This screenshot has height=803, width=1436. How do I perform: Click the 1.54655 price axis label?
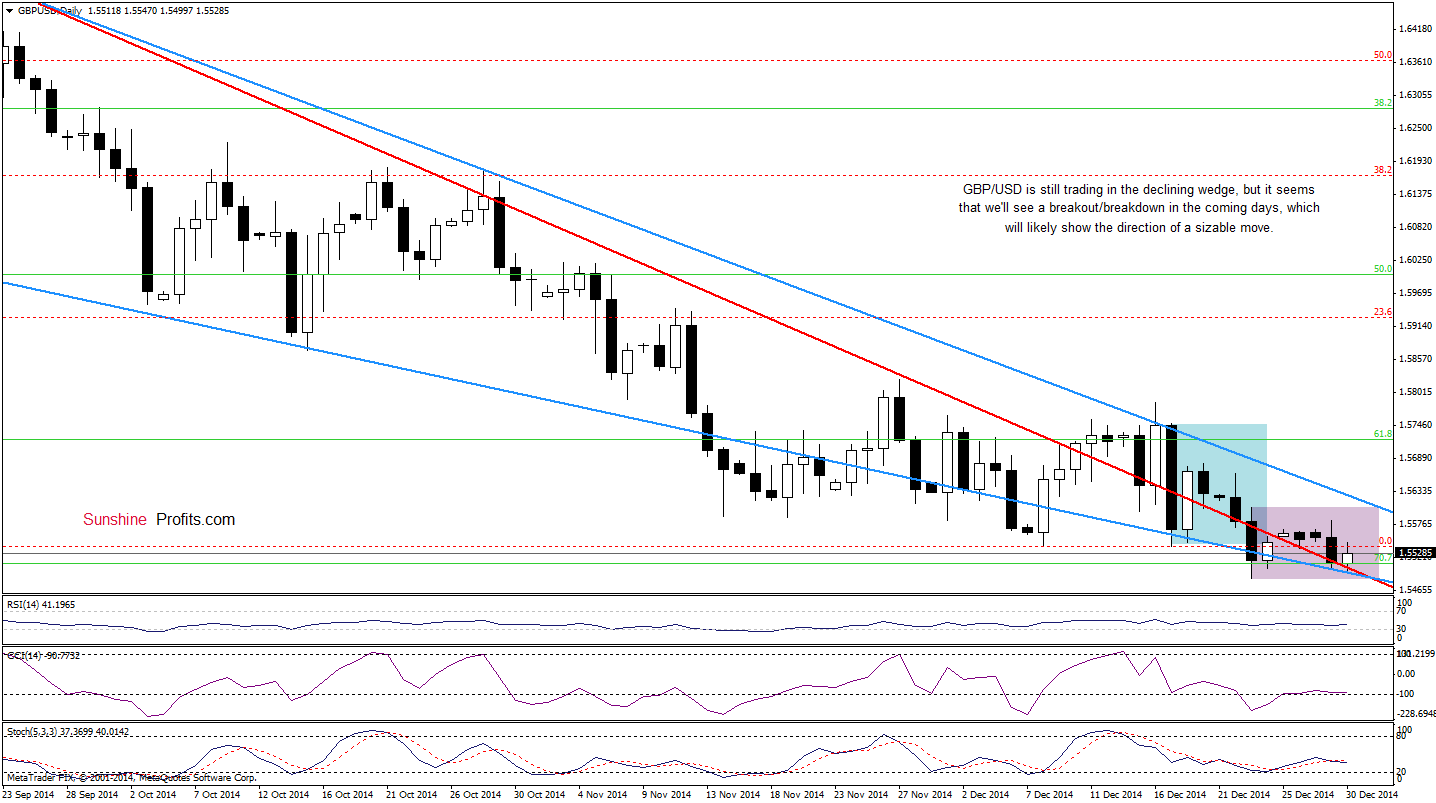coord(1415,590)
